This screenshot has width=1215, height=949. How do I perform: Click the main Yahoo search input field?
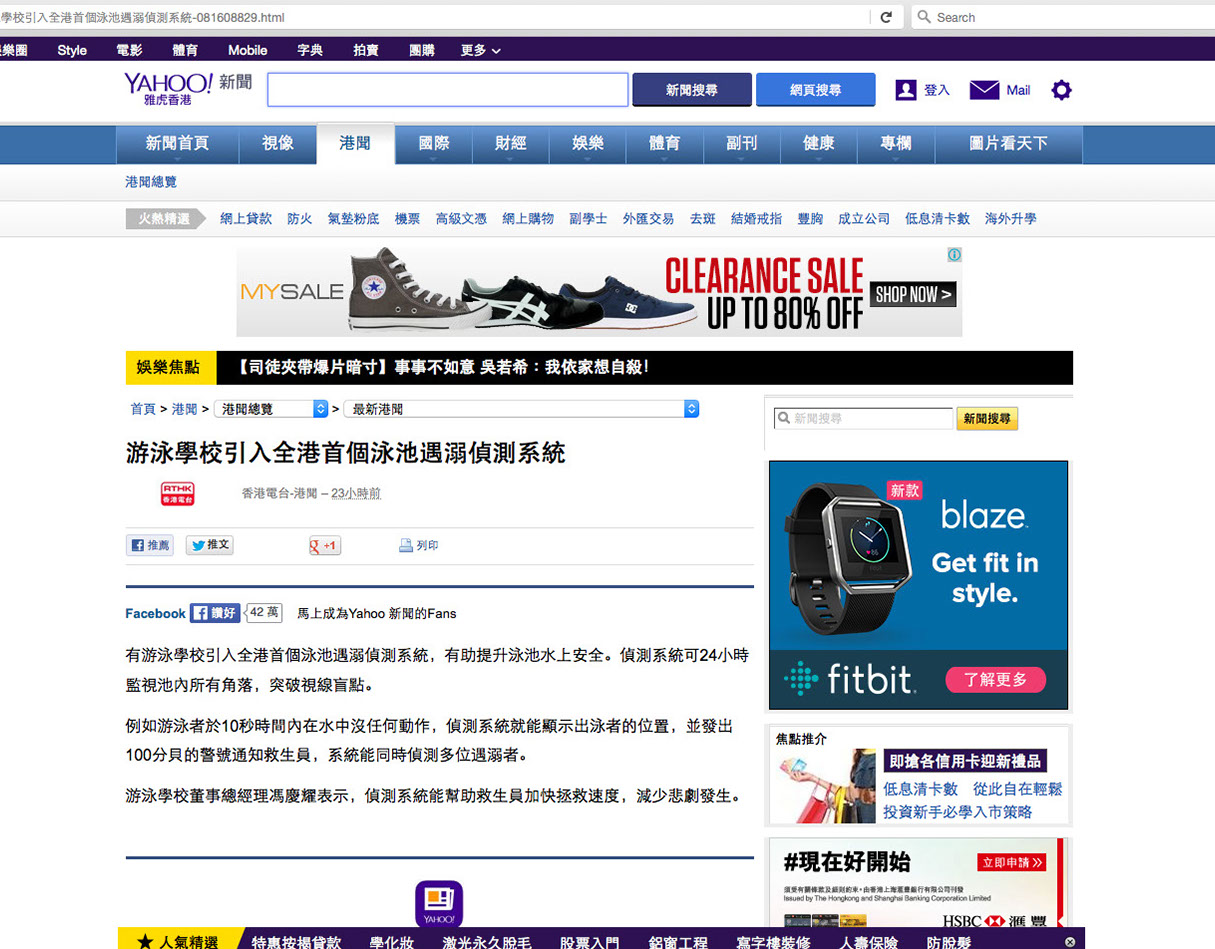[447, 90]
